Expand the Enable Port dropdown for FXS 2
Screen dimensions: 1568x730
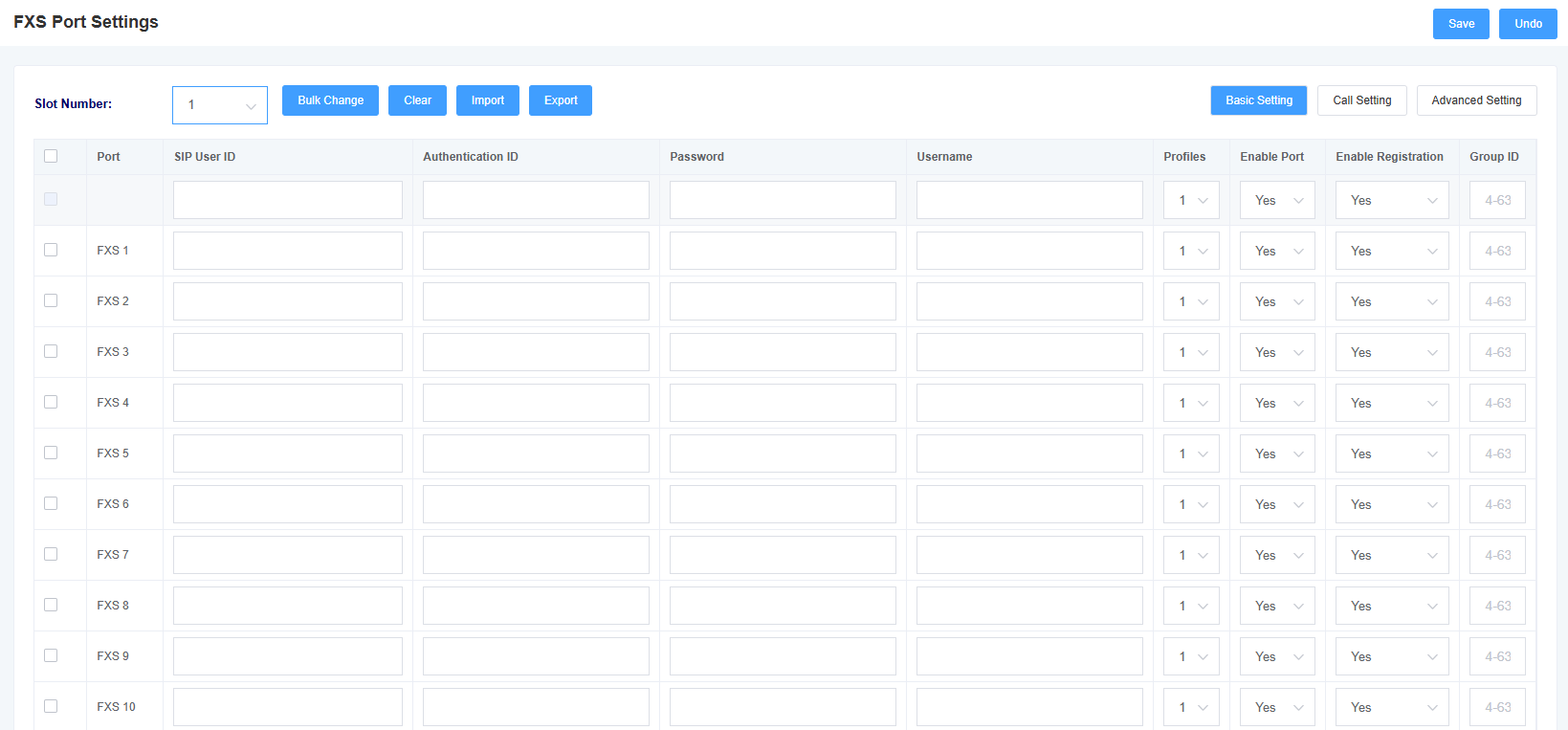coord(1277,301)
